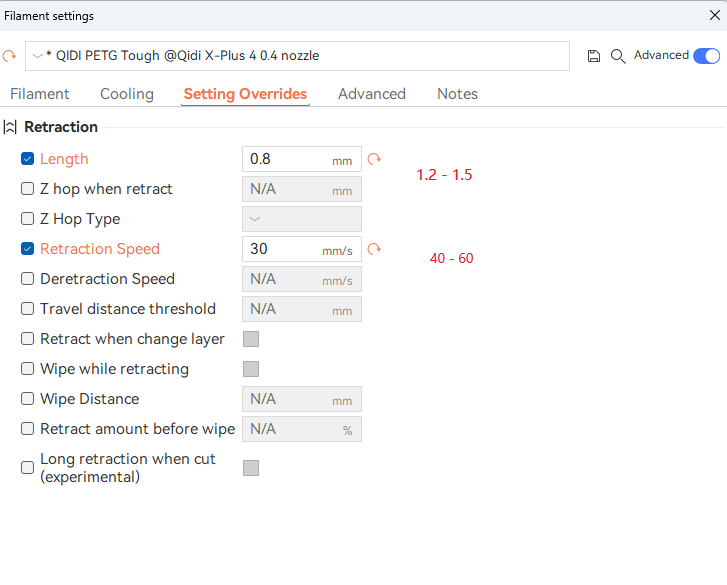This screenshot has width=727, height=585.
Task: Open the Notes tab
Action: [457, 94]
